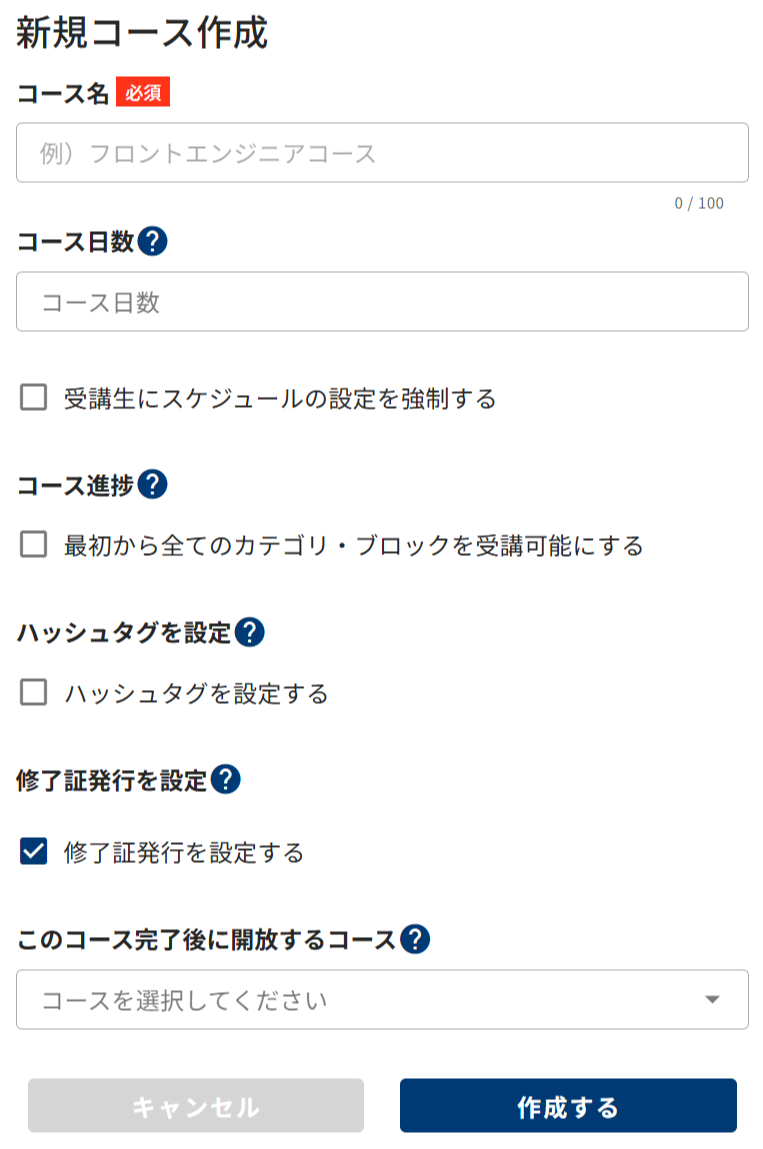
Task: Focus the コース名 text field
Action: pyautogui.click(x=383, y=152)
